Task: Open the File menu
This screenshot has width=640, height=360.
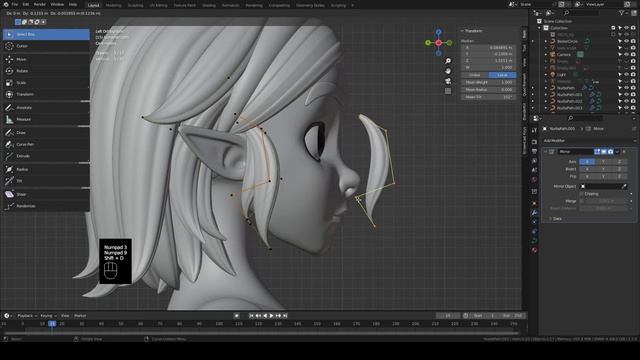Action: tap(15, 4)
